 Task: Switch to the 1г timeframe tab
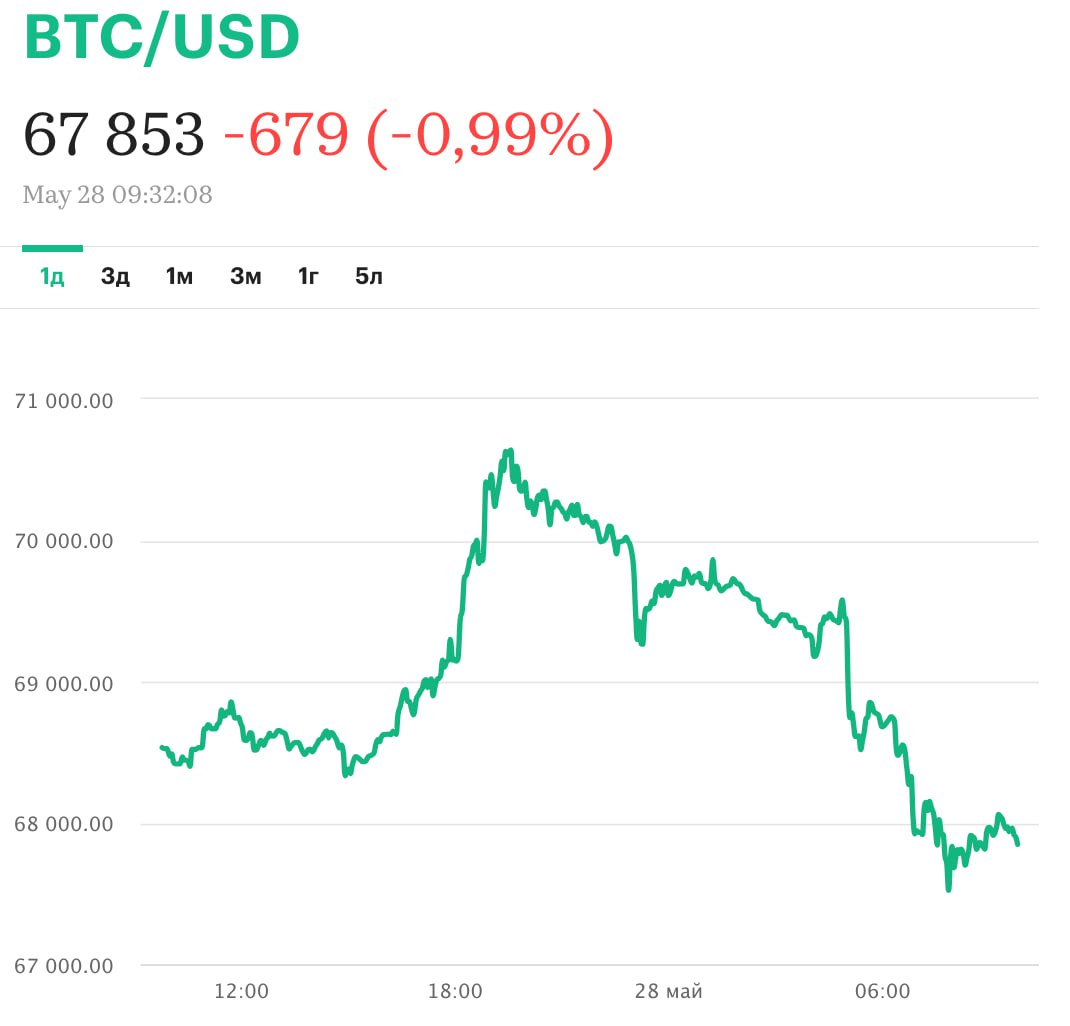coord(308,277)
